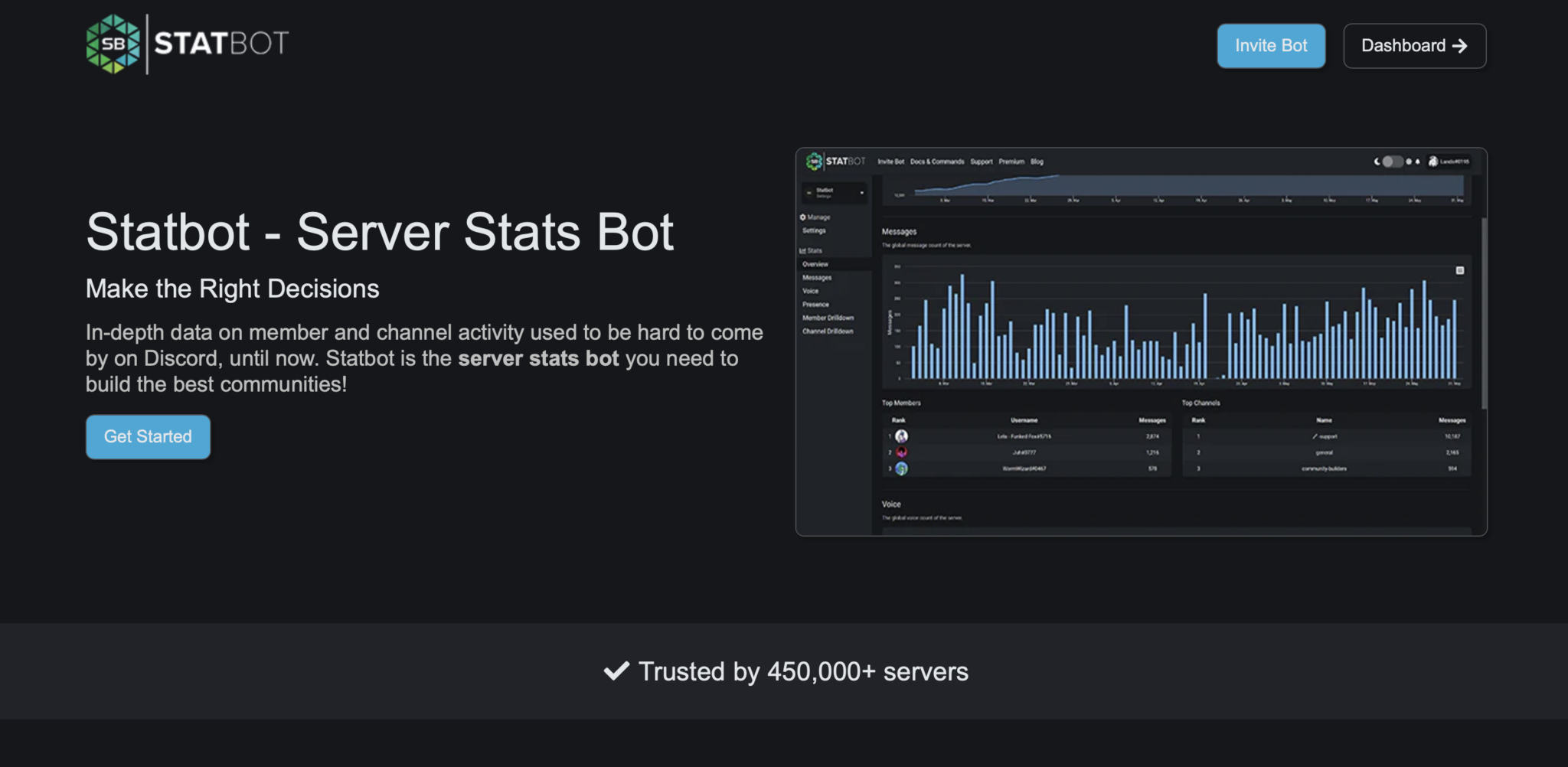
Task: Open Member Drilldown from the sidebar
Action: click(x=828, y=318)
